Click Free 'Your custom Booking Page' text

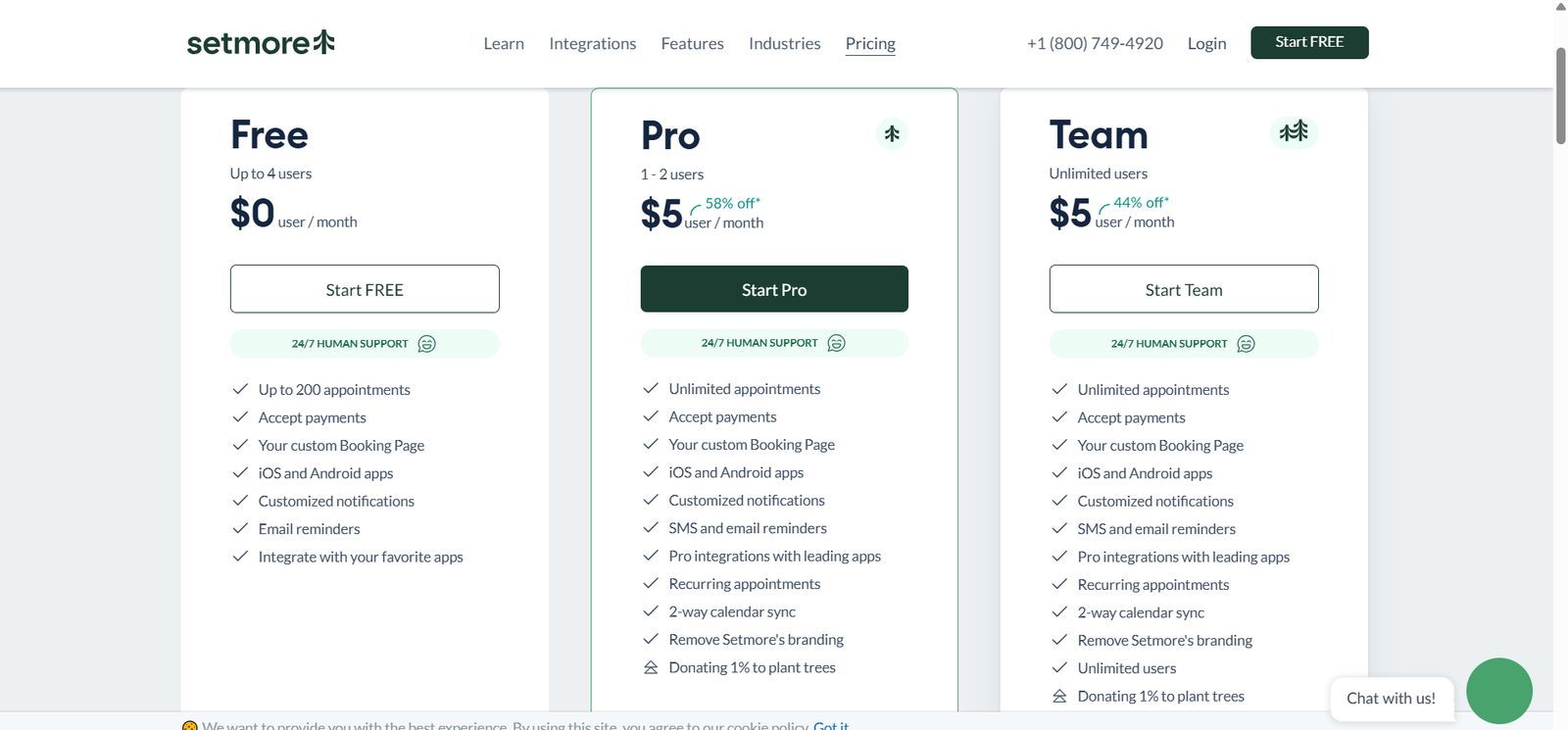(341, 445)
